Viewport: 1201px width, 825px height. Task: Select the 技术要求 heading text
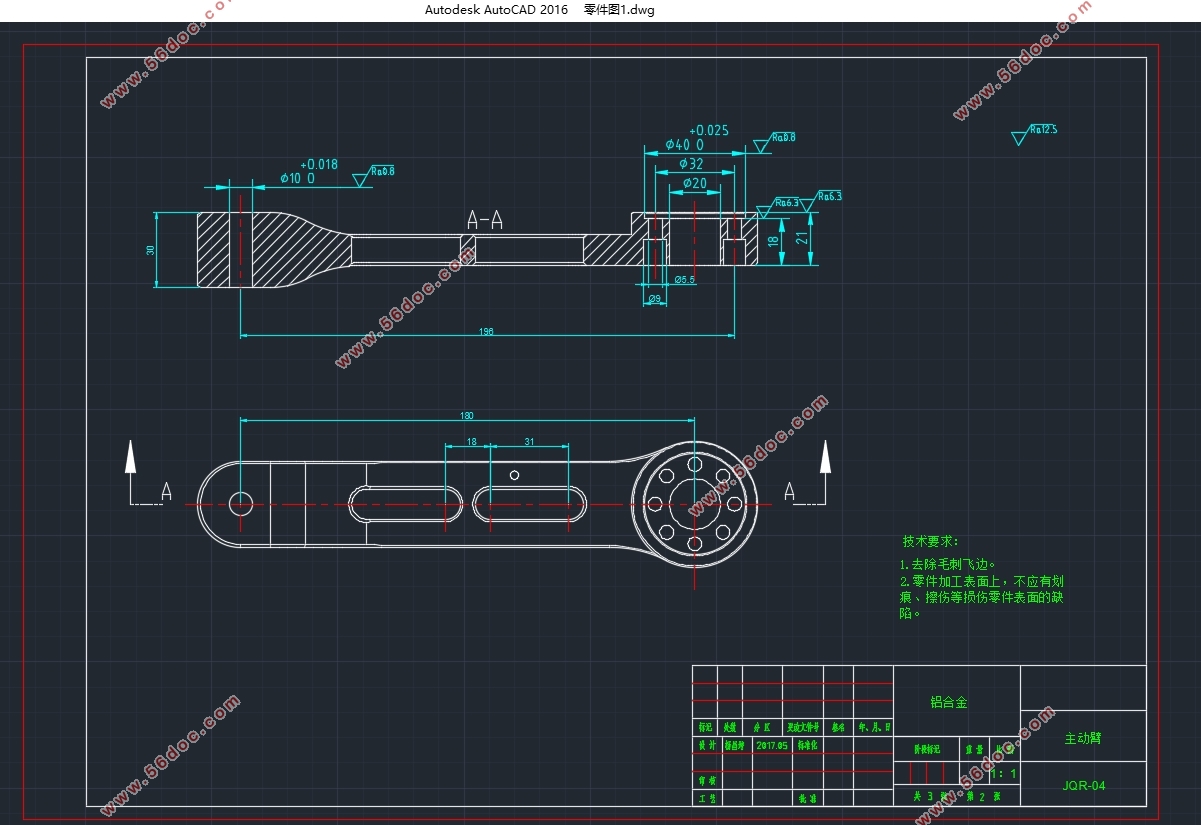click(930, 541)
